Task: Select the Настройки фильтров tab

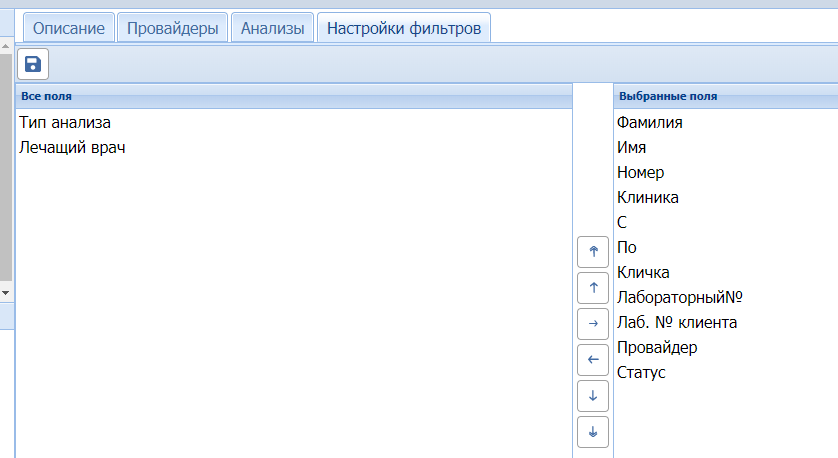Action: pyautogui.click(x=404, y=28)
